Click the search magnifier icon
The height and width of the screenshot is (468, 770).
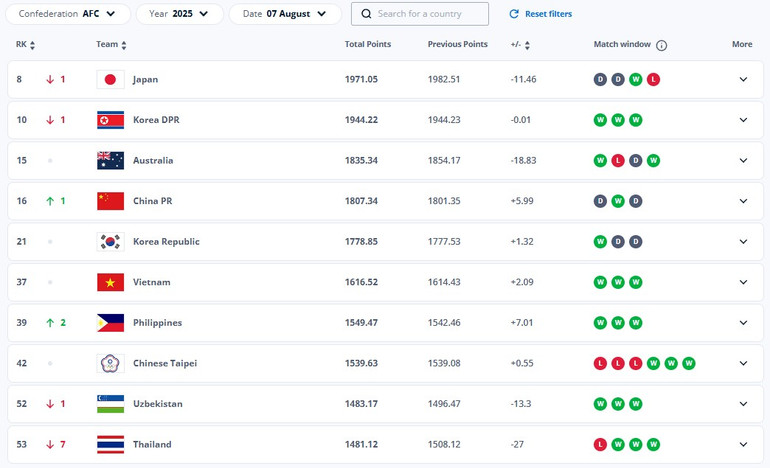tap(367, 14)
